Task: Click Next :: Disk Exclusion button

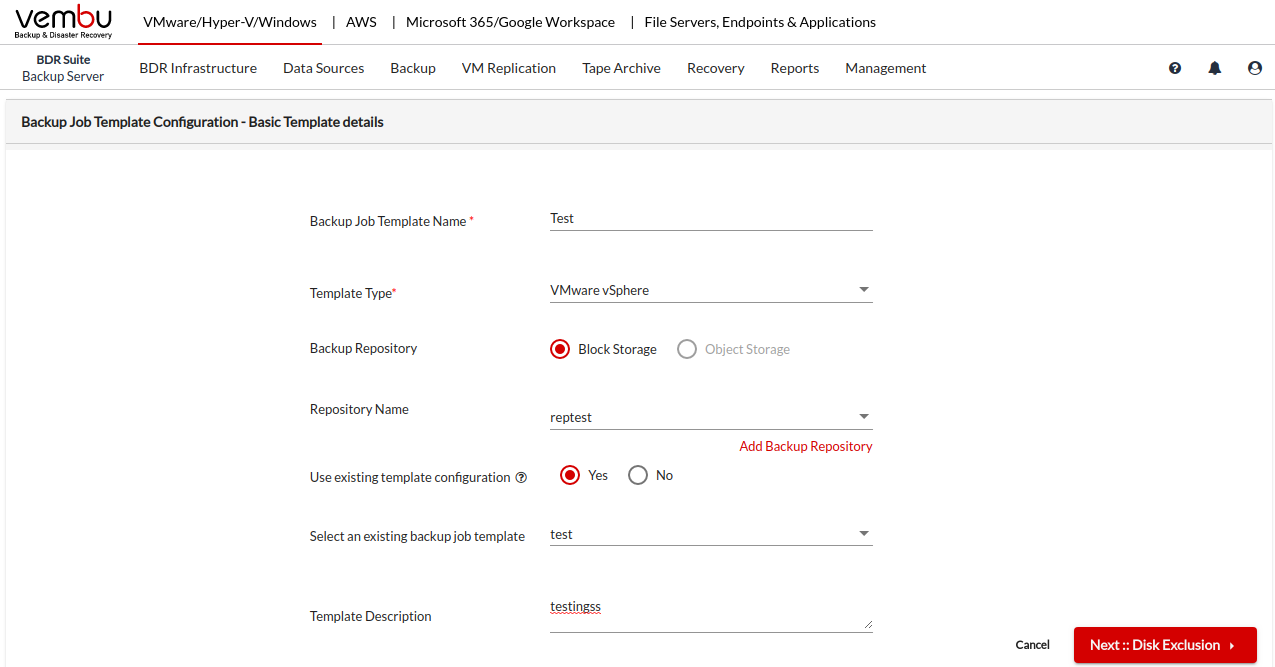Action: (1164, 645)
